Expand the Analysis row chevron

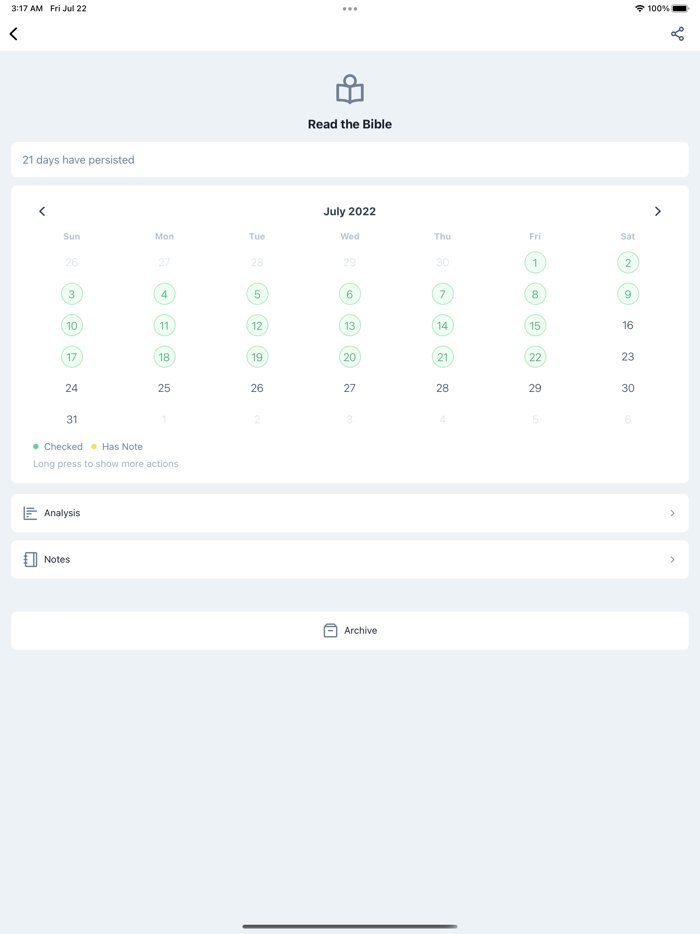[672, 513]
